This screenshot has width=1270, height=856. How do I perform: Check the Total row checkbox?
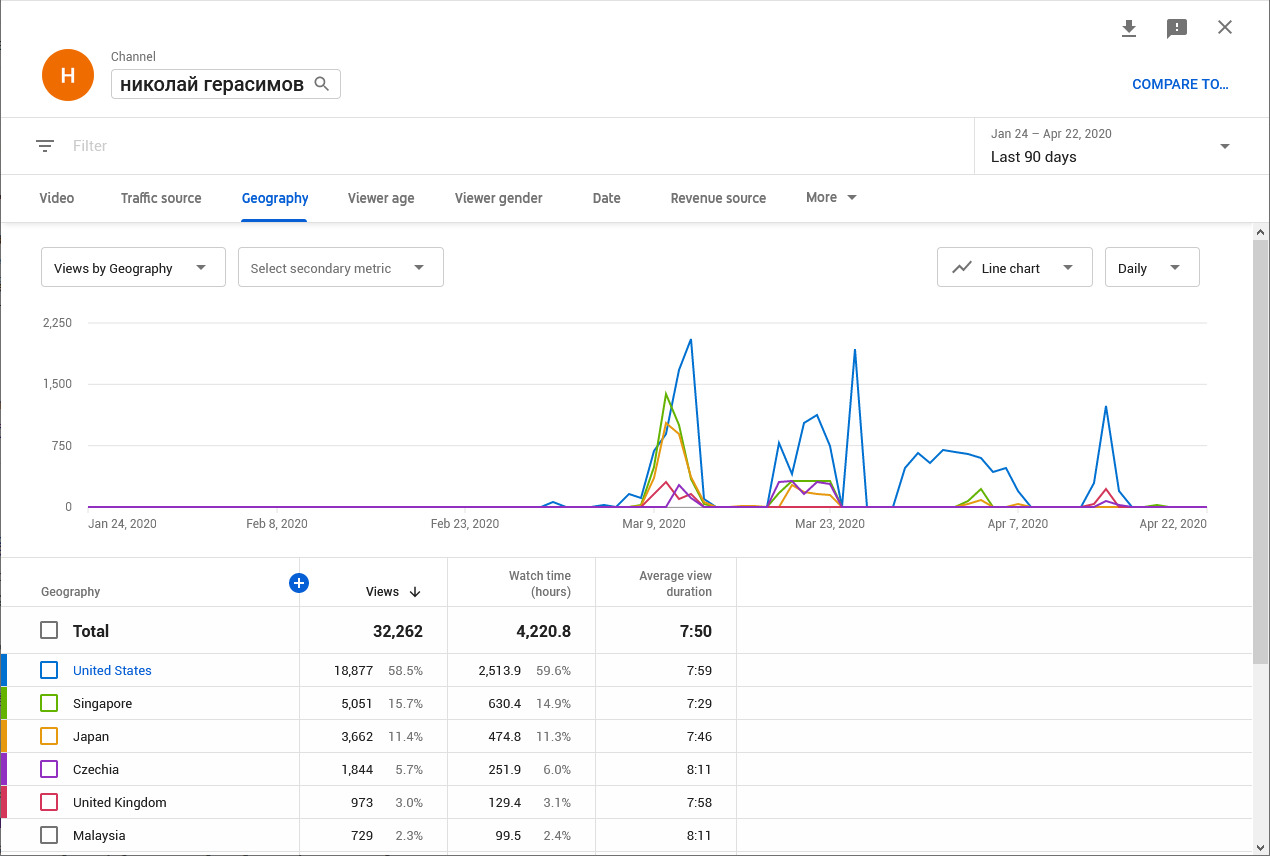pyautogui.click(x=49, y=631)
